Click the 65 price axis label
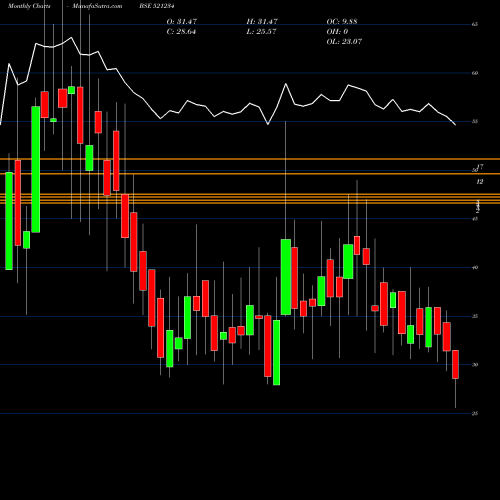The height and width of the screenshot is (500, 500). click(475, 24)
